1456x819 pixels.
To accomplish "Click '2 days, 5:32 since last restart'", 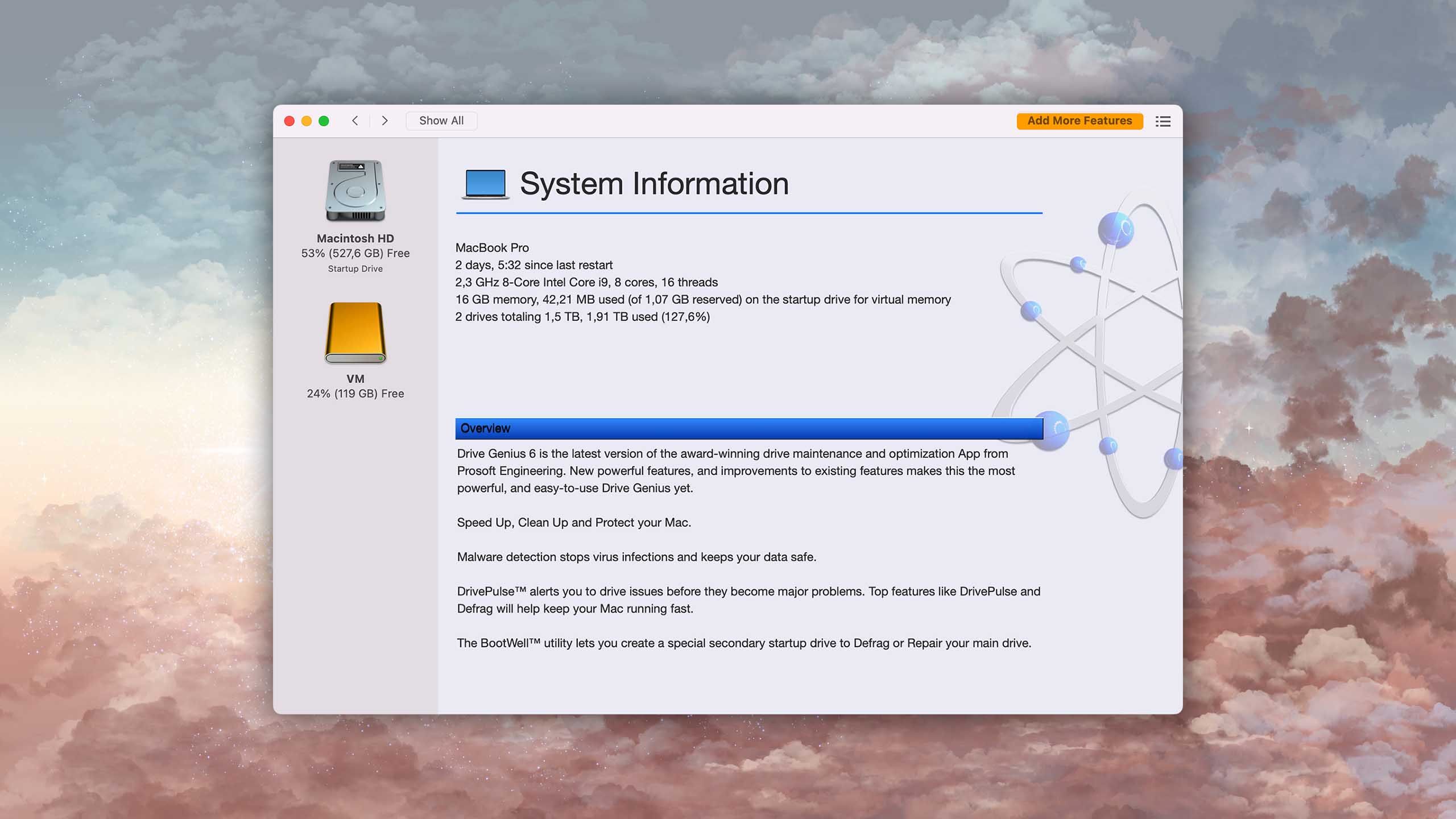I will pyautogui.click(x=534, y=265).
